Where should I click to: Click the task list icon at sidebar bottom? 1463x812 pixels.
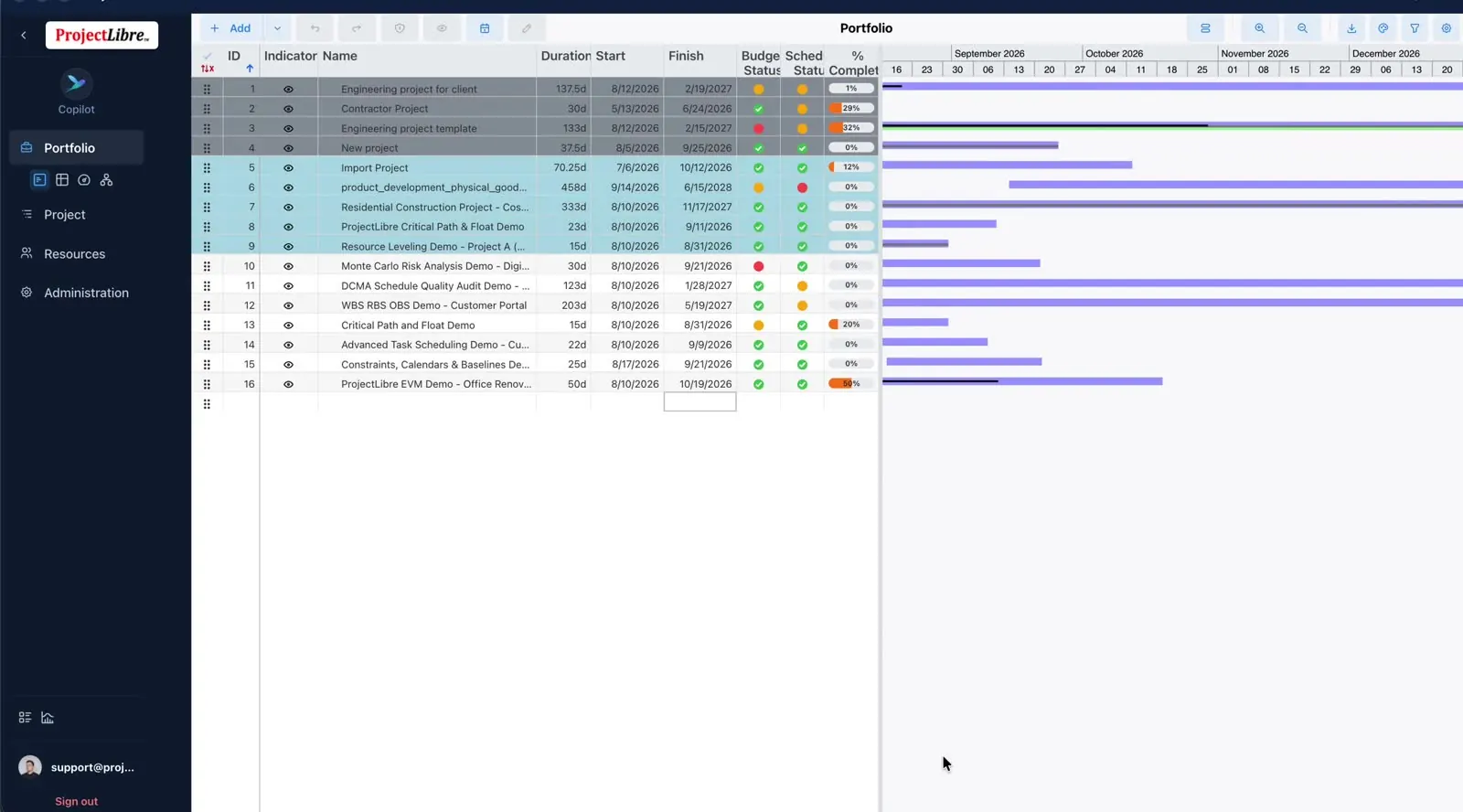[x=25, y=718]
